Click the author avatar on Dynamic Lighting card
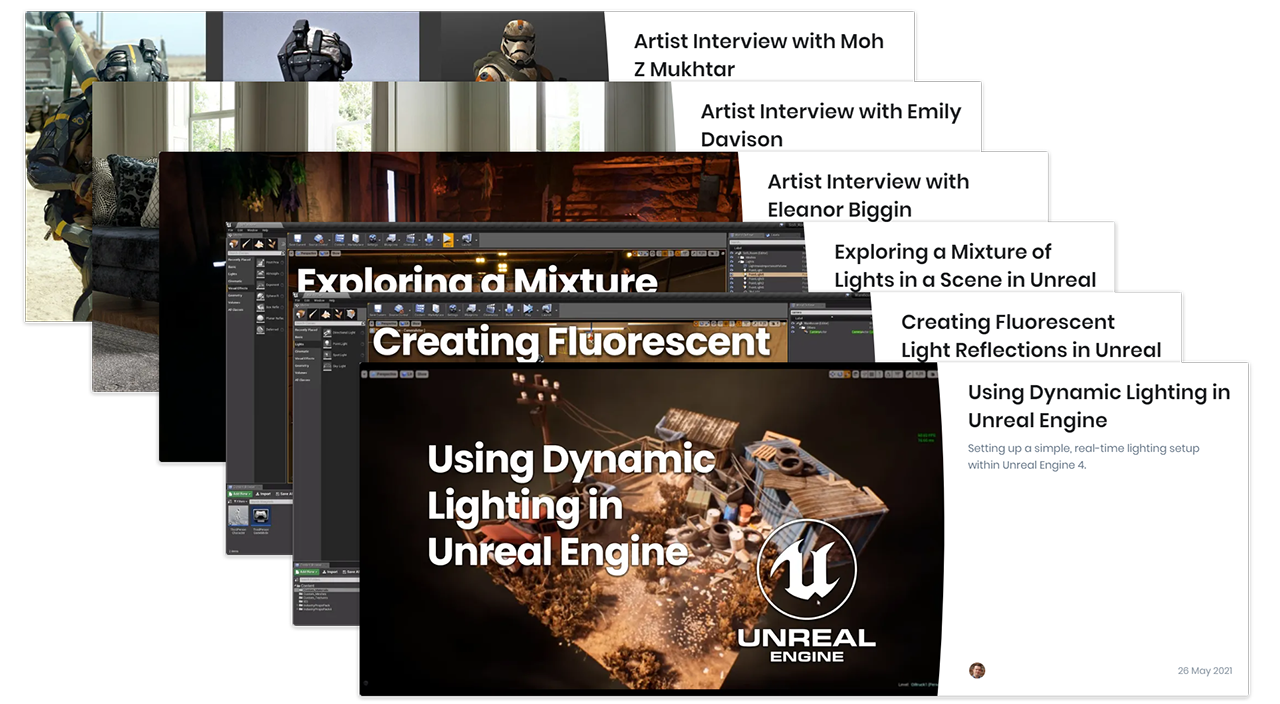Screen dimensions: 1280x704 [977, 670]
